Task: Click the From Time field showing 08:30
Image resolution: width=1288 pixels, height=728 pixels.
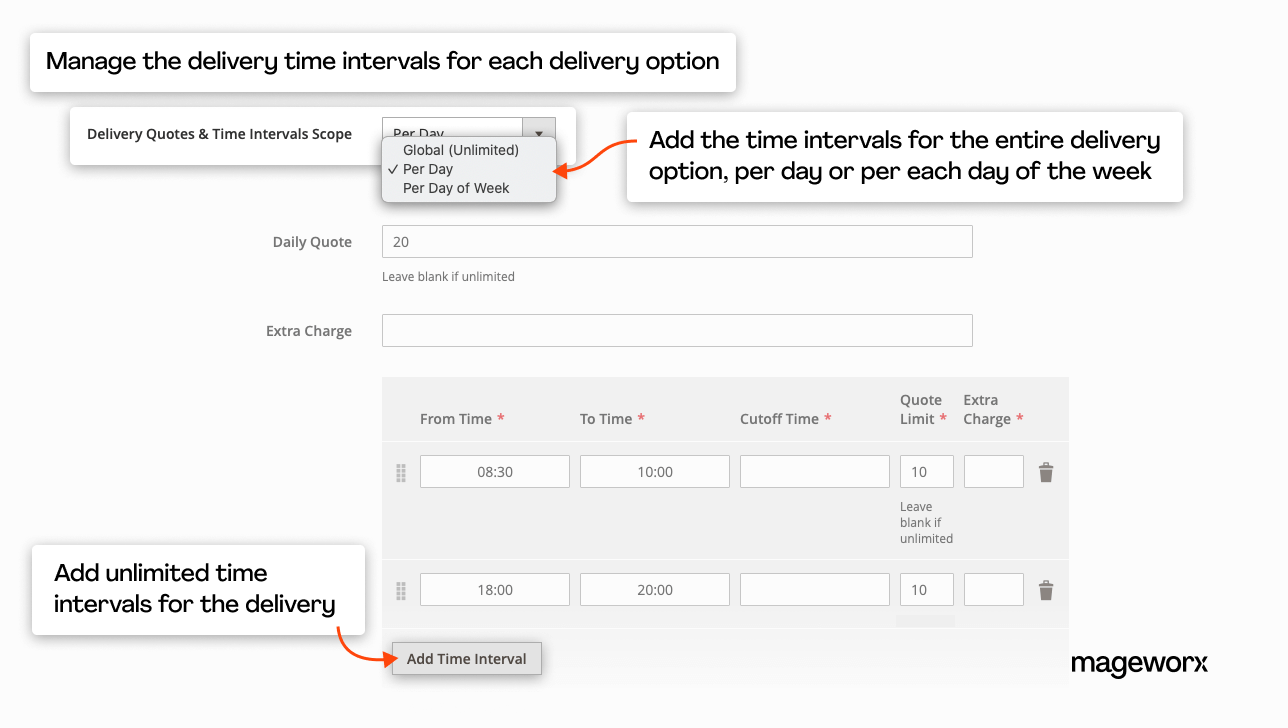Action: (x=494, y=471)
